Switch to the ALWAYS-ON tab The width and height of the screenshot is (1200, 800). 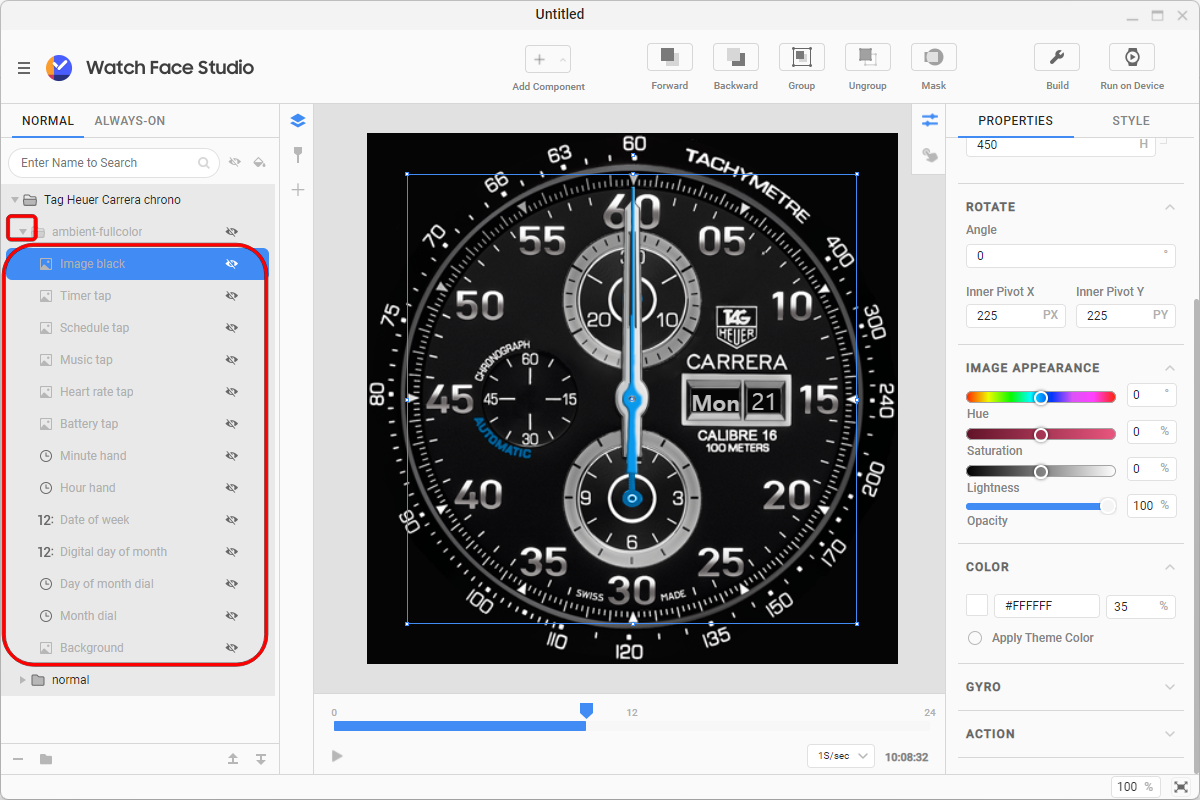coord(130,121)
